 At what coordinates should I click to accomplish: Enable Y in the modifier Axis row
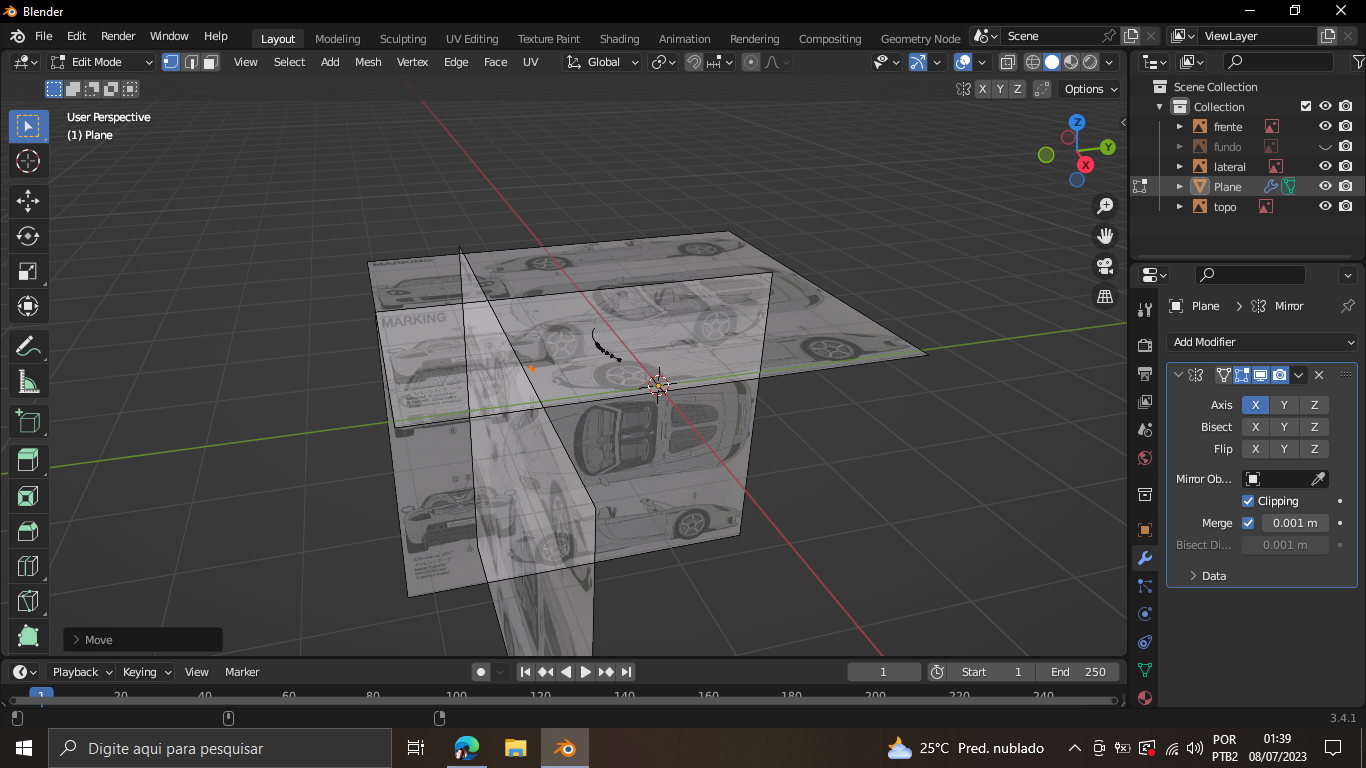click(x=1285, y=405)
